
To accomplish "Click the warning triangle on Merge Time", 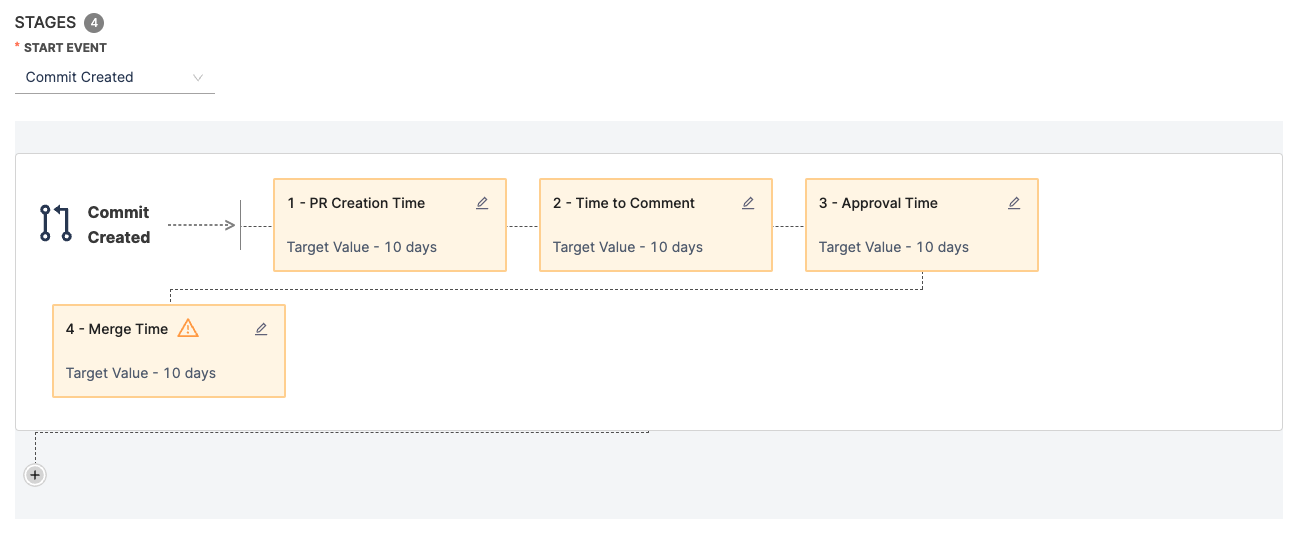I will tap(188, 328).
